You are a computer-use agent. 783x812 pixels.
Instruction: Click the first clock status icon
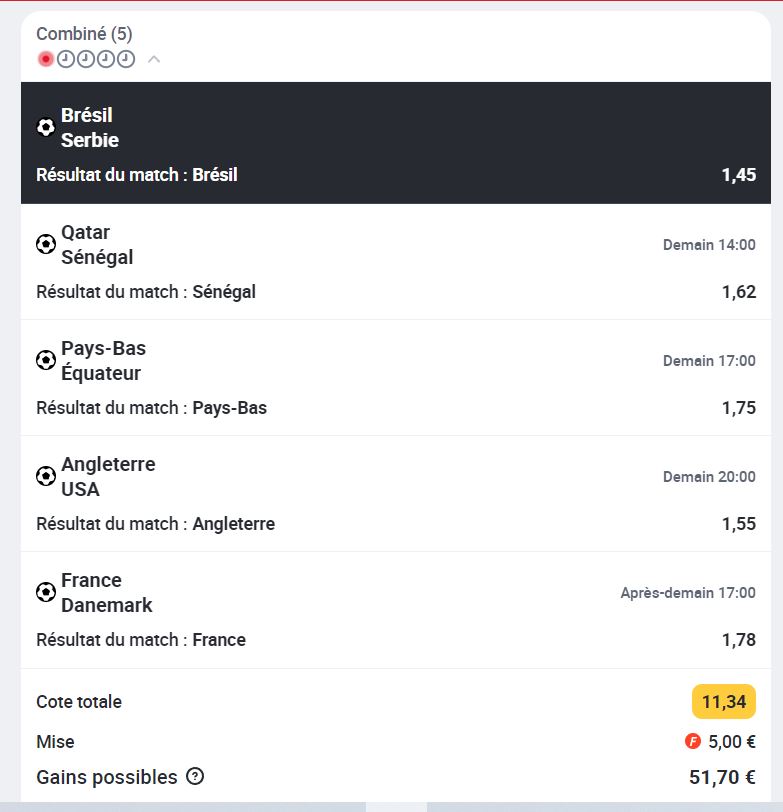[x=66, y=59]
